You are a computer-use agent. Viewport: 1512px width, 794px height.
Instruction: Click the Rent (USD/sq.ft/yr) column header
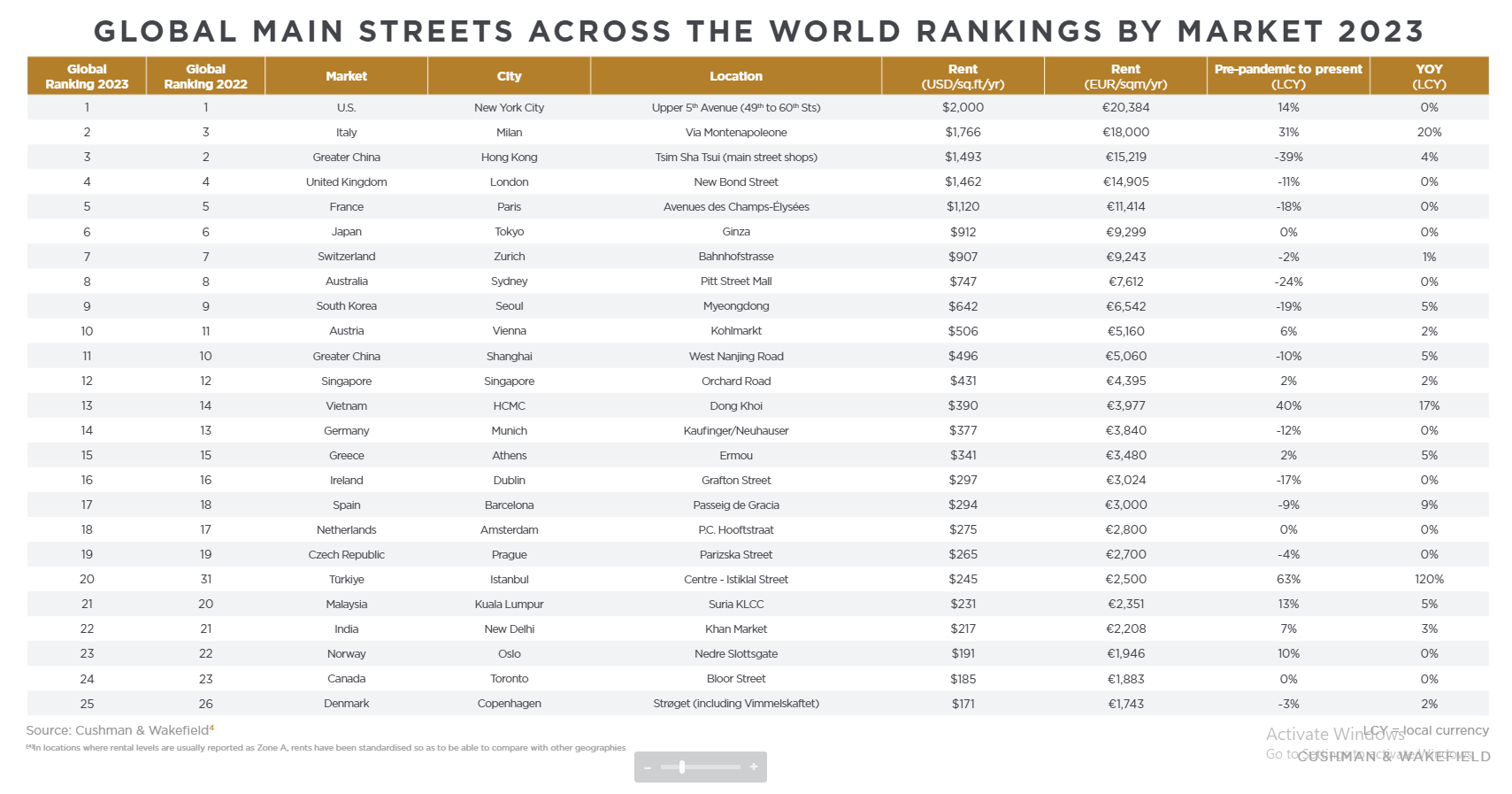pyautogui.click(x=963, y=76)
